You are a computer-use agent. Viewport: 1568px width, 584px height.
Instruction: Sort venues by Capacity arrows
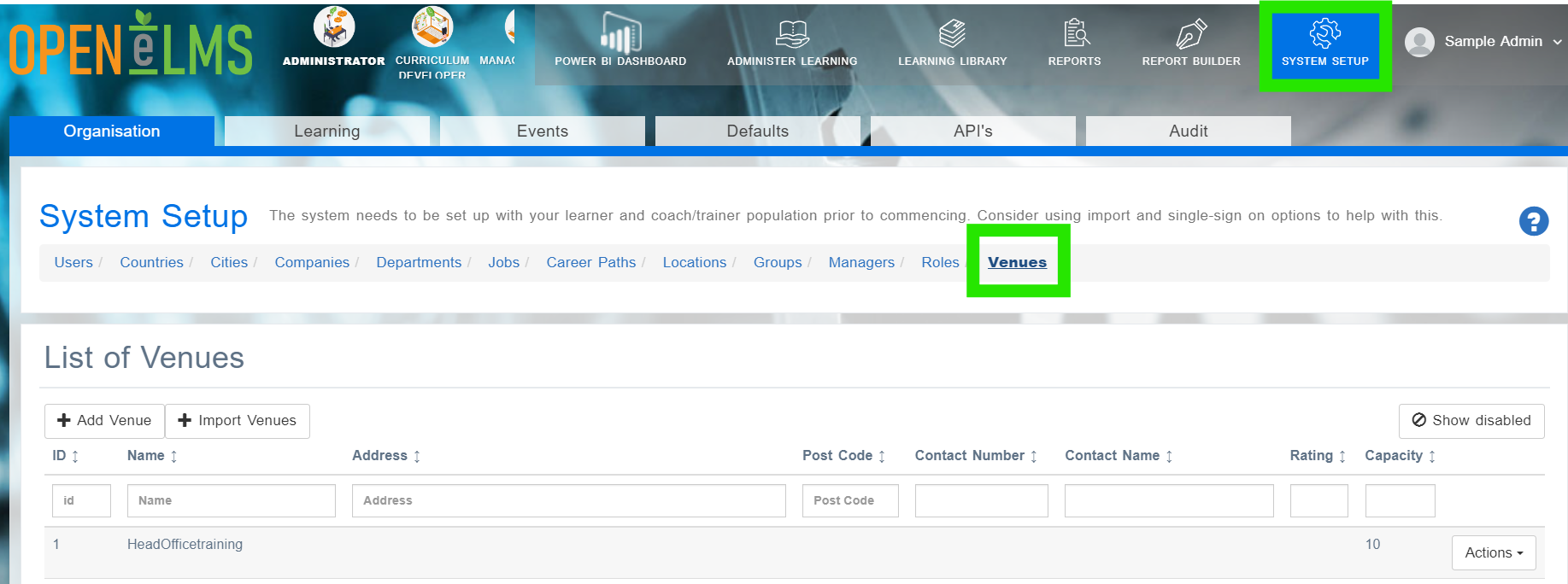(x=1432, y=456)
